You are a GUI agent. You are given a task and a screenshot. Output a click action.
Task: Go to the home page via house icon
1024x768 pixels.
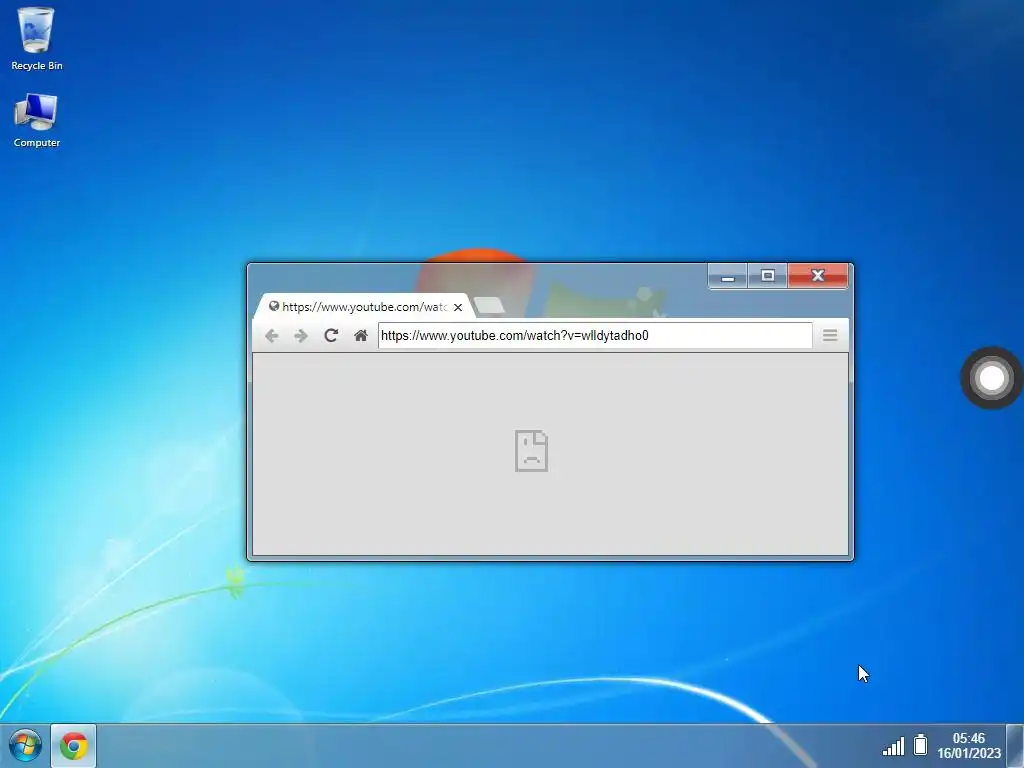(360, 336)
